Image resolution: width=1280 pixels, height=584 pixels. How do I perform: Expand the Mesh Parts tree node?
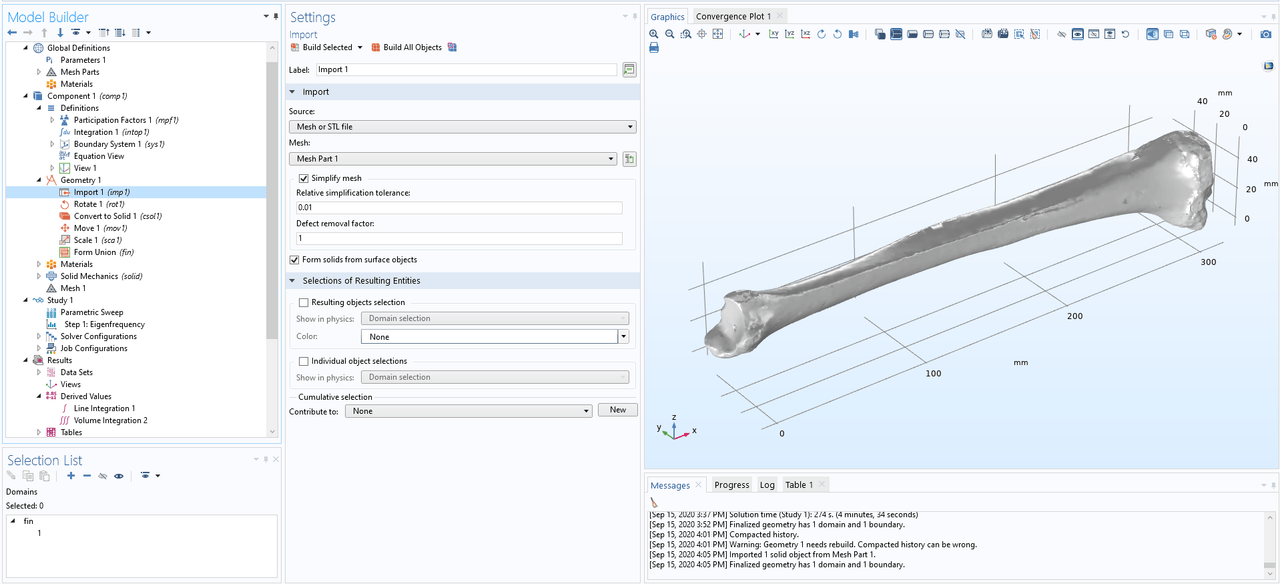[39, 72]
